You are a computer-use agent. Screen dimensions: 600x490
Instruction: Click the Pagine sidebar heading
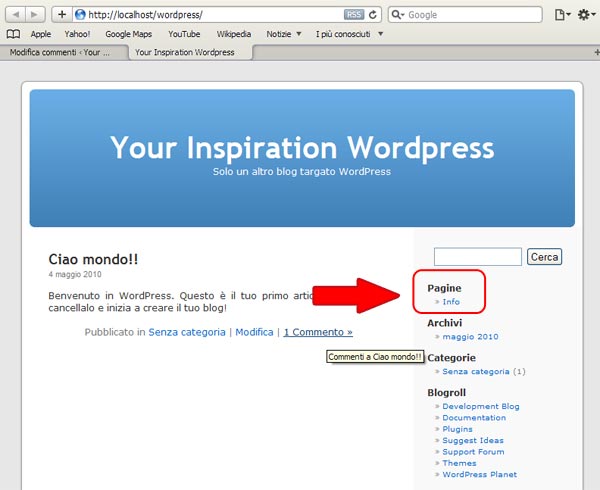click(x=444, y=288)
